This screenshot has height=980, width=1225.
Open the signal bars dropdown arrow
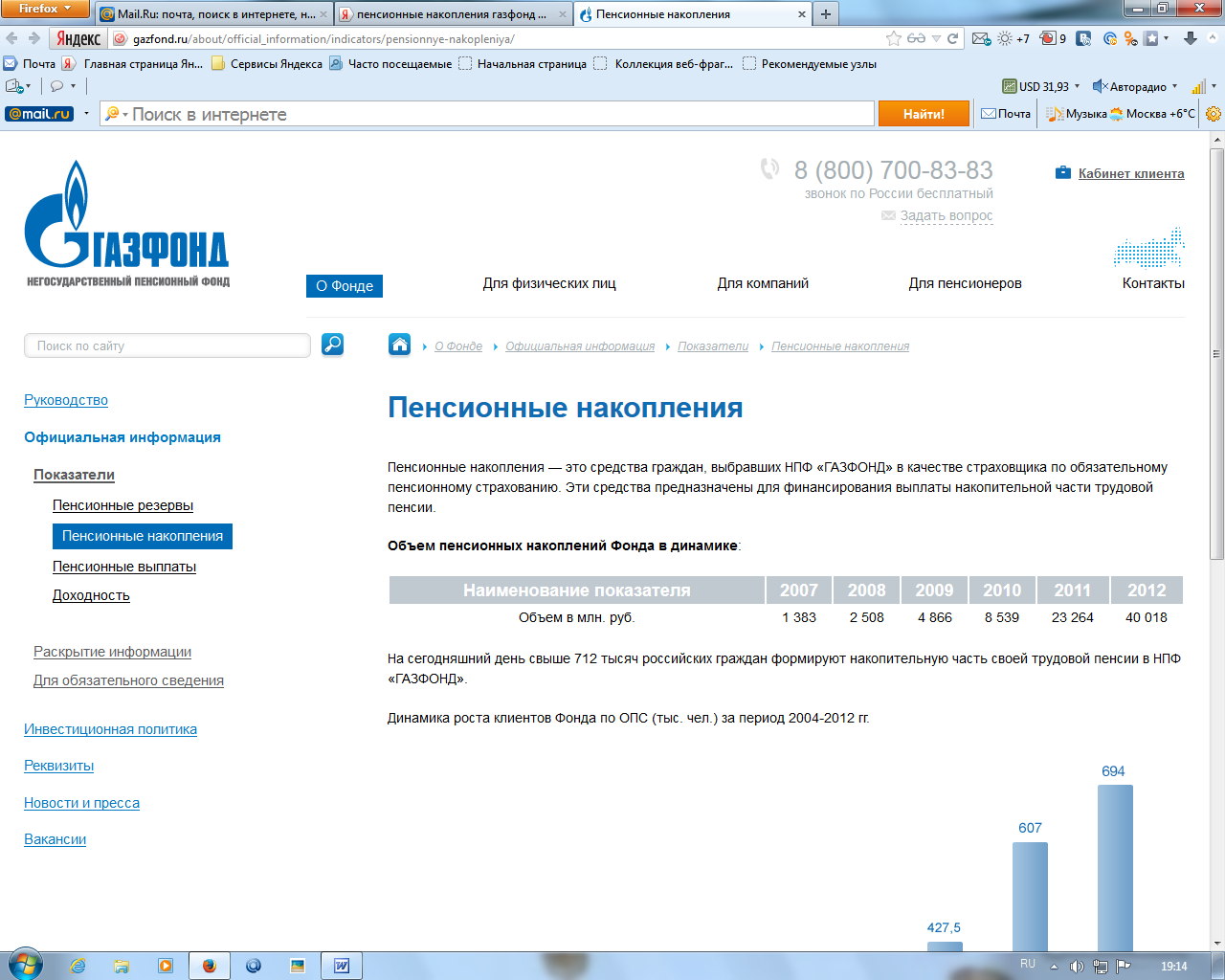(1214, 86)
